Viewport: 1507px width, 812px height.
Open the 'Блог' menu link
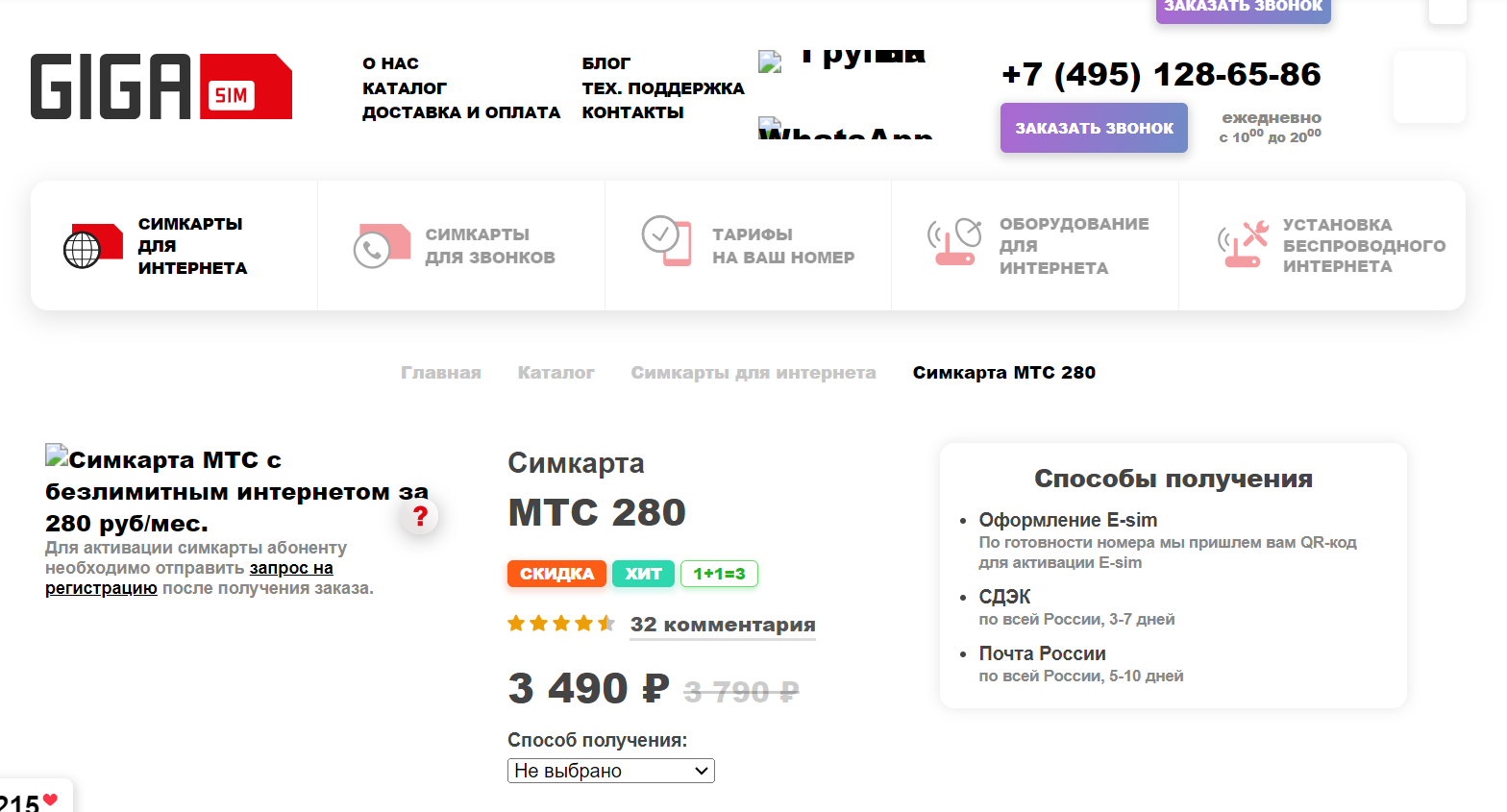605,63
